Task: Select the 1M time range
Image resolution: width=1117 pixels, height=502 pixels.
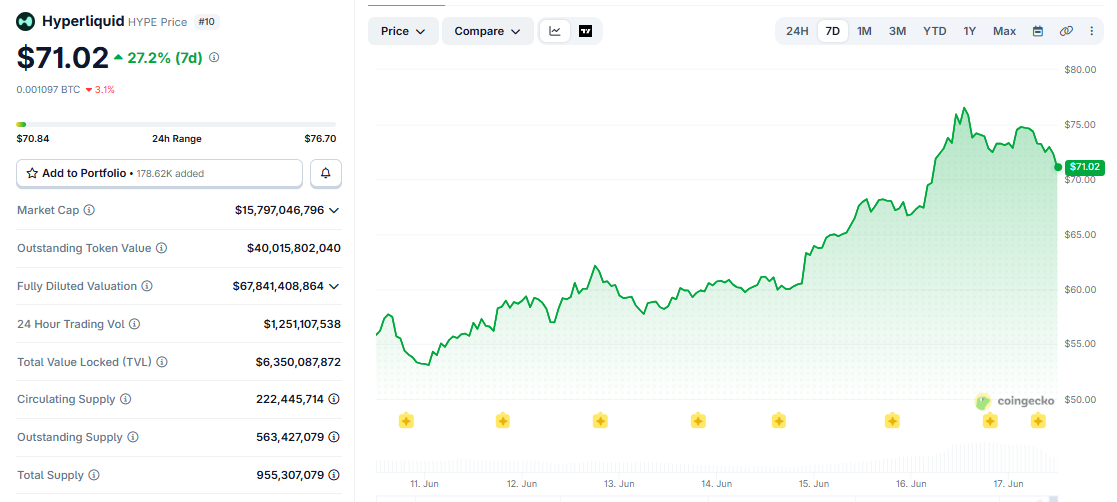Action: tap(864, 31)
